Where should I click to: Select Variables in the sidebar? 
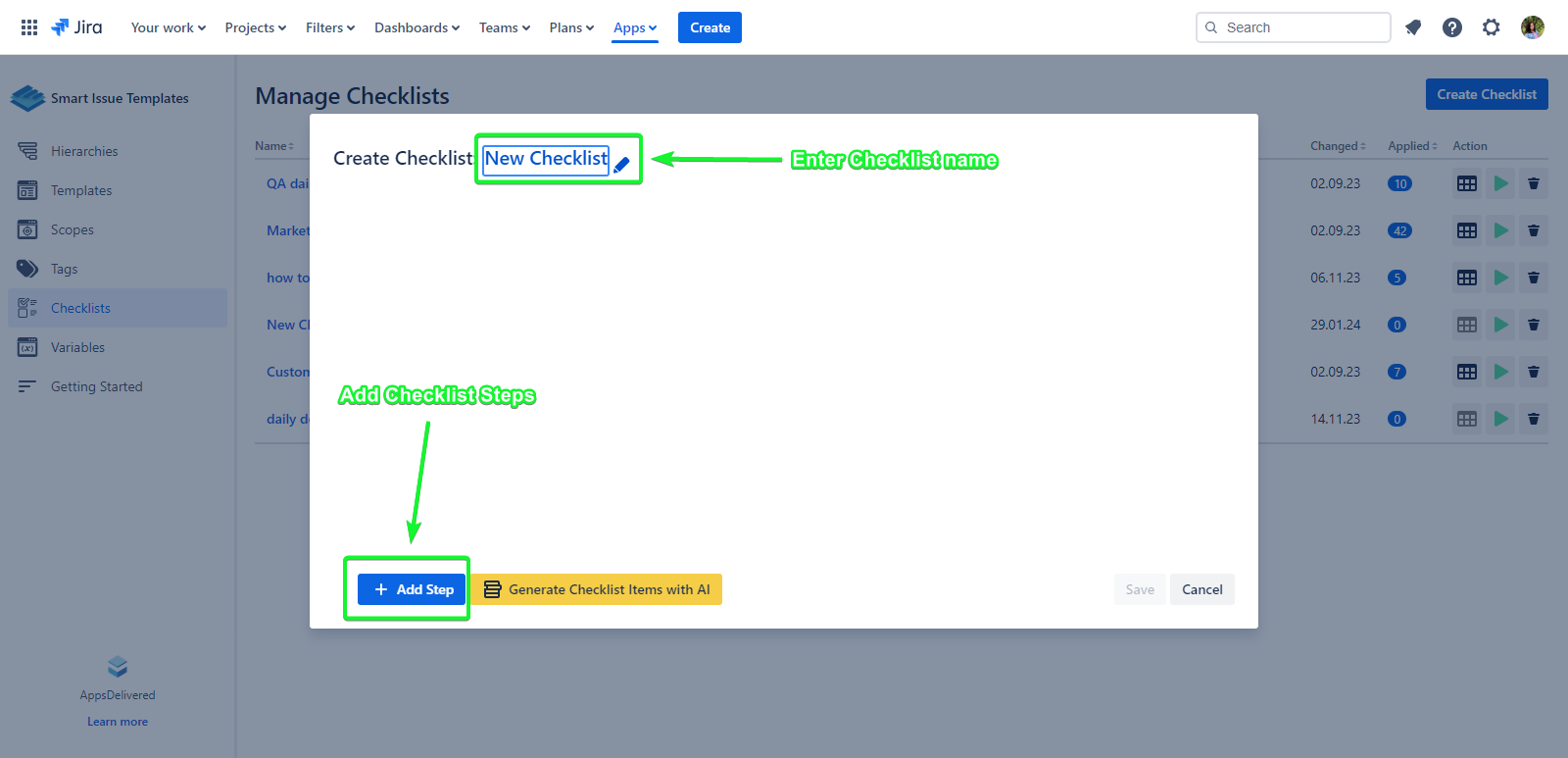point(77,347)
